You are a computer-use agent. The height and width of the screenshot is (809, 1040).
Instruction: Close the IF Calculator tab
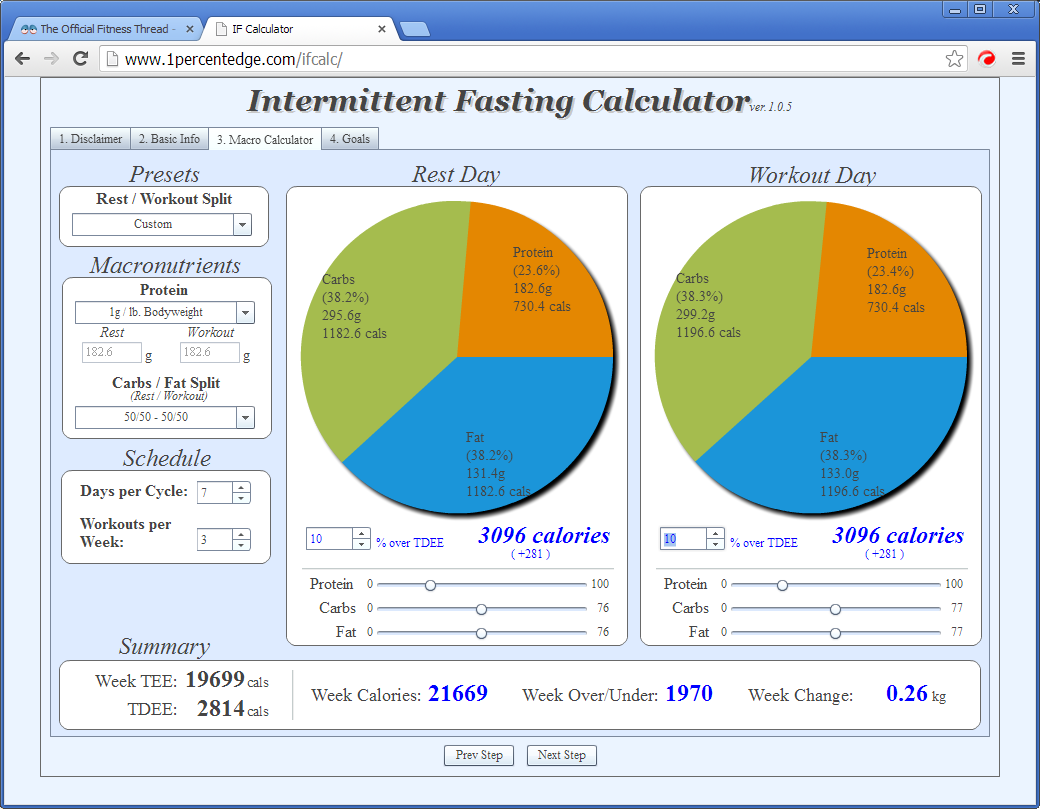[381, 29]
